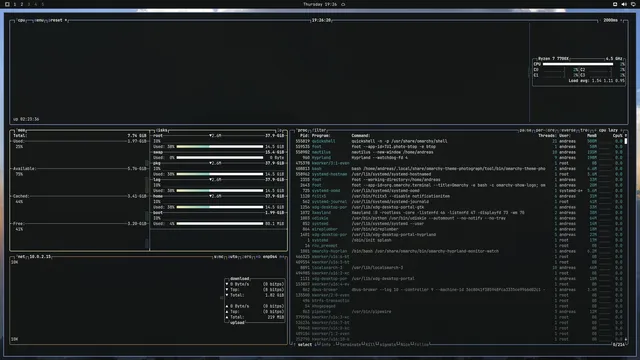
Task: Switch to workspace 2 in top bar
Action: coord(22,4)
